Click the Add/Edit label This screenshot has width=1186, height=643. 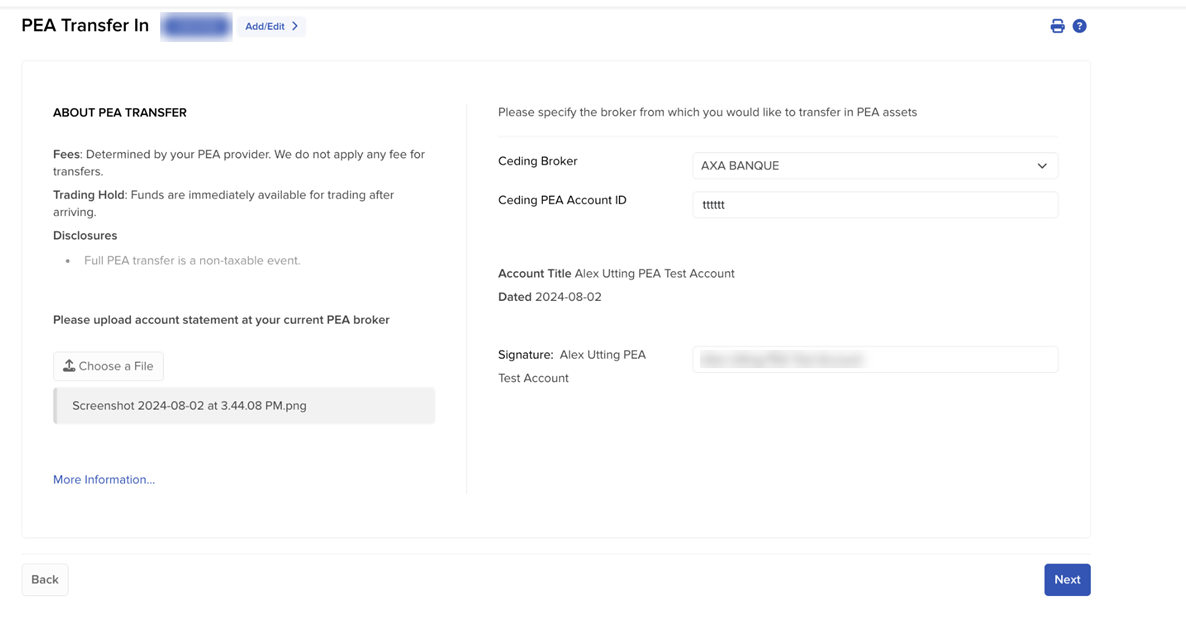pos(265,26)
